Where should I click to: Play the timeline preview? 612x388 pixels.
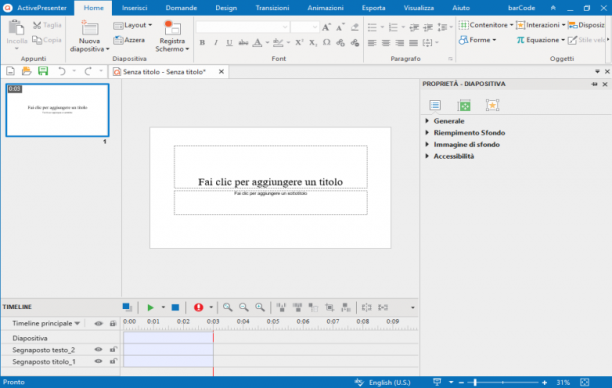(x=150, y=308)
